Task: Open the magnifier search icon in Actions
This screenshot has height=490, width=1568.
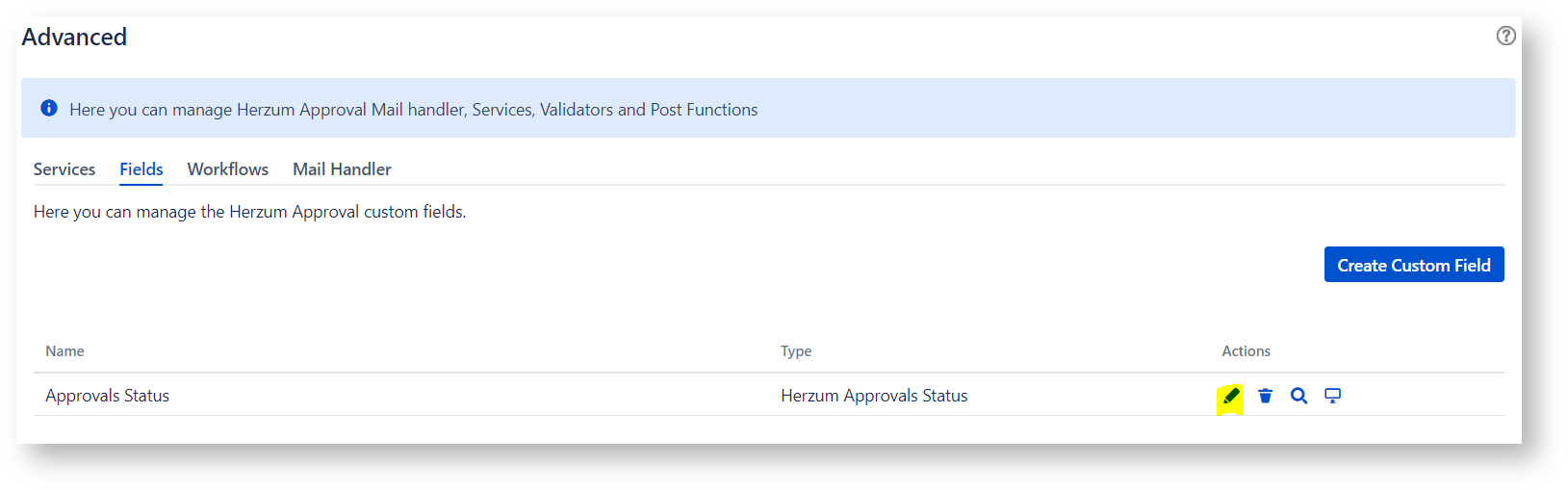Action: (1299, 396)
